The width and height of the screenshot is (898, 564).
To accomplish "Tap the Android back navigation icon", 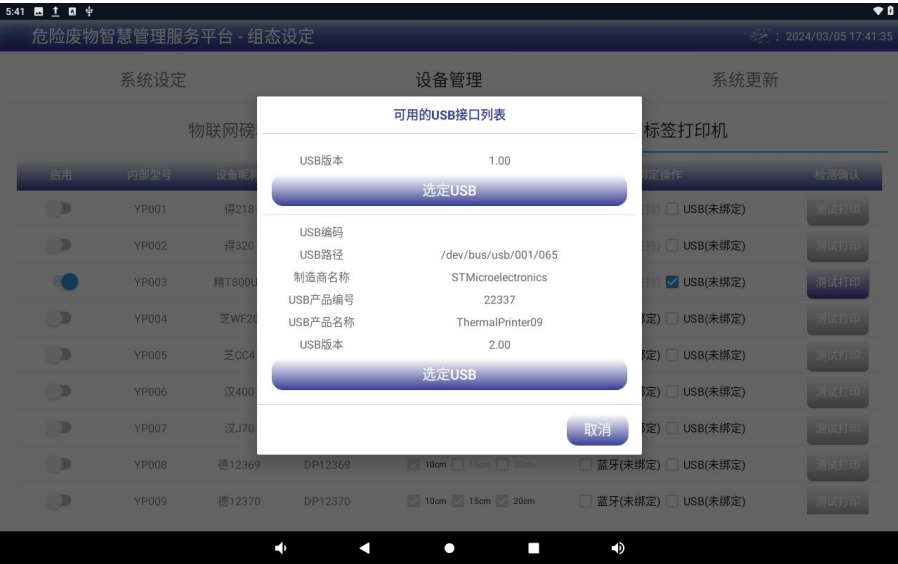I will (364, 548).
